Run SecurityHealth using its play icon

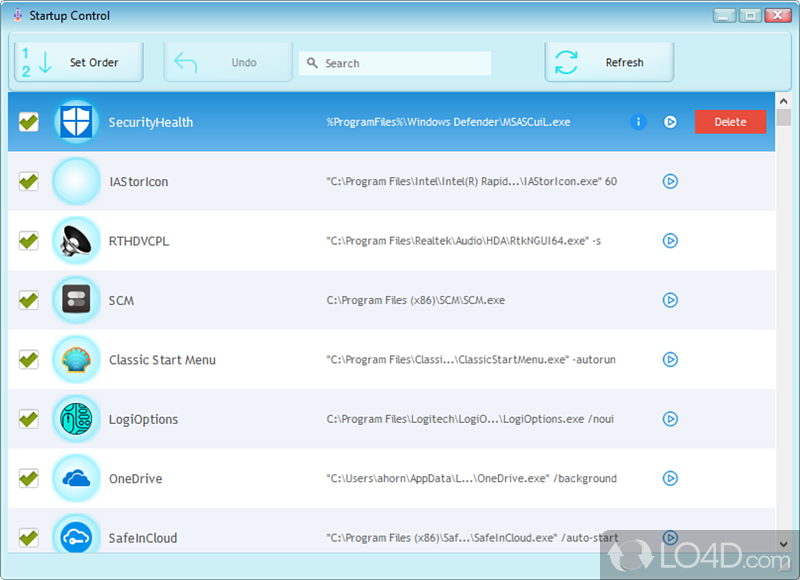670,122
